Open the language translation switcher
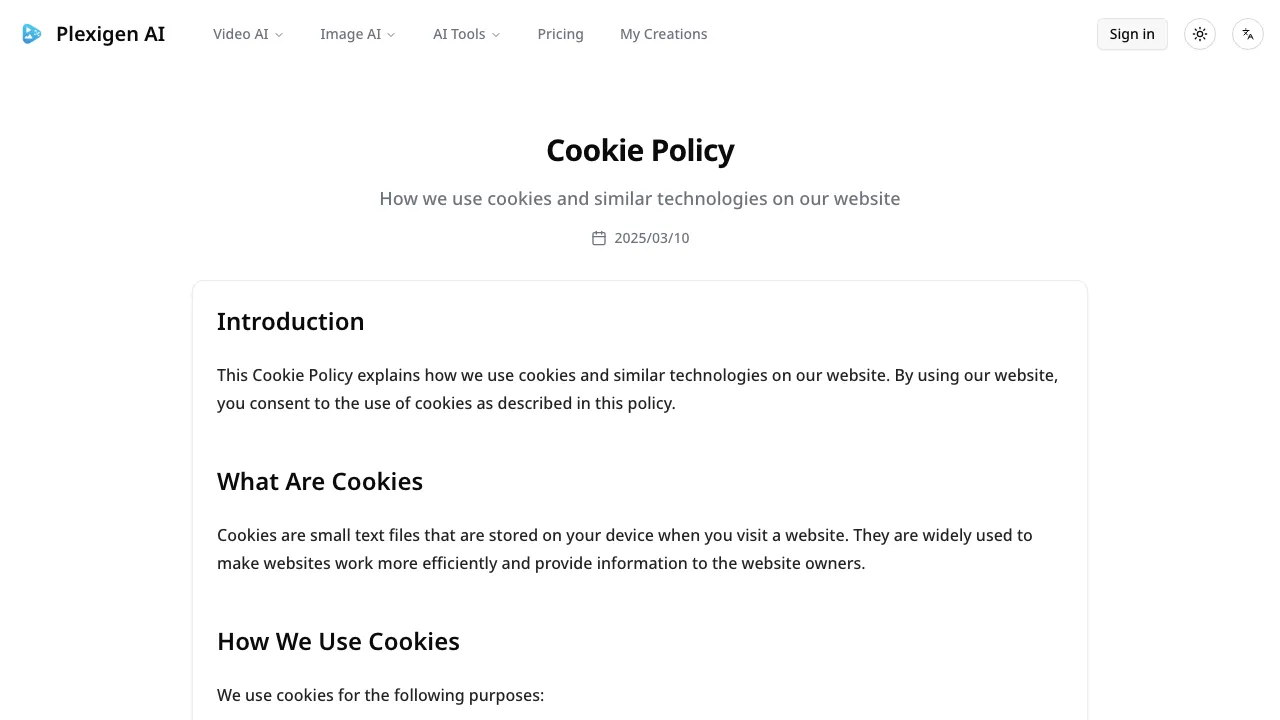1280x720 pixels. [1248, 34]
